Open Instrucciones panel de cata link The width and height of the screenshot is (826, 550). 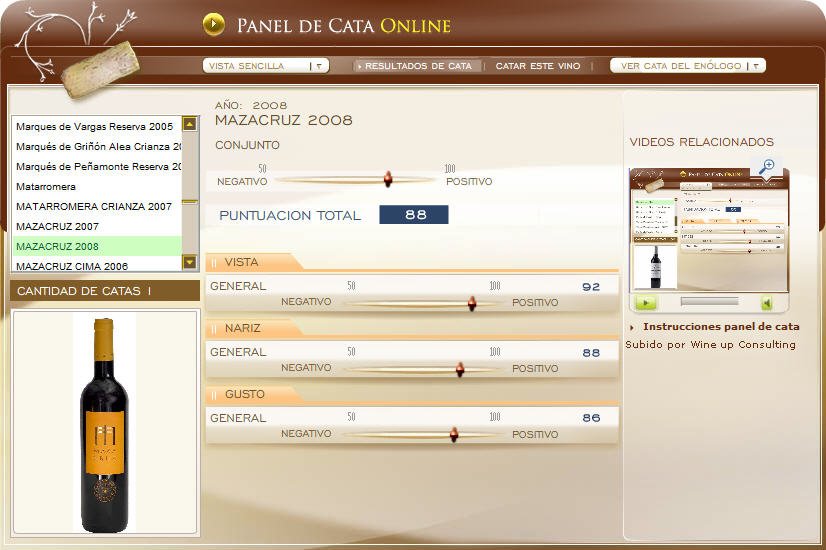[x=721, y=327]
